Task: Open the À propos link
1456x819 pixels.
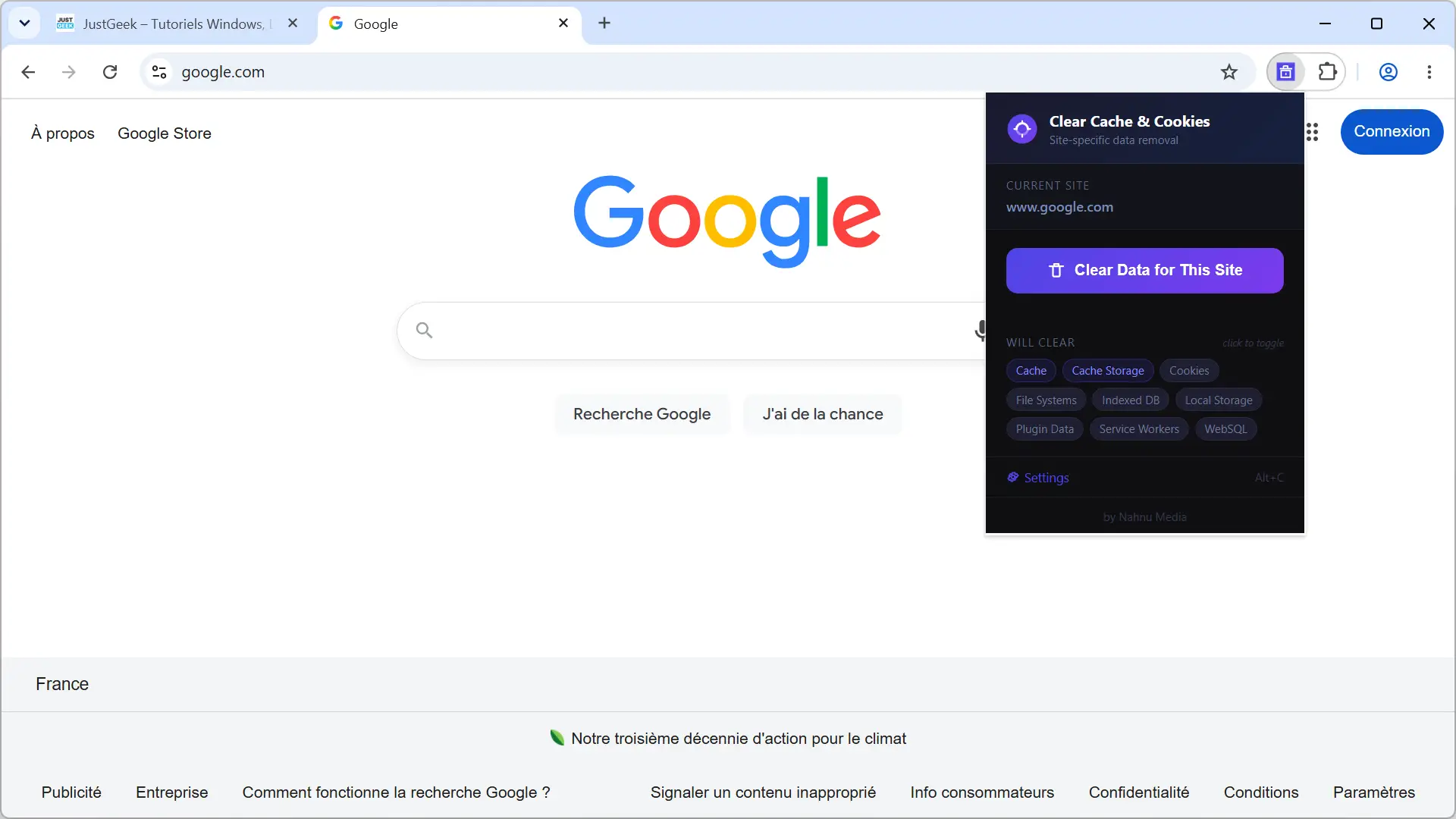Action: pyautogui.click(x=63, y=133)
